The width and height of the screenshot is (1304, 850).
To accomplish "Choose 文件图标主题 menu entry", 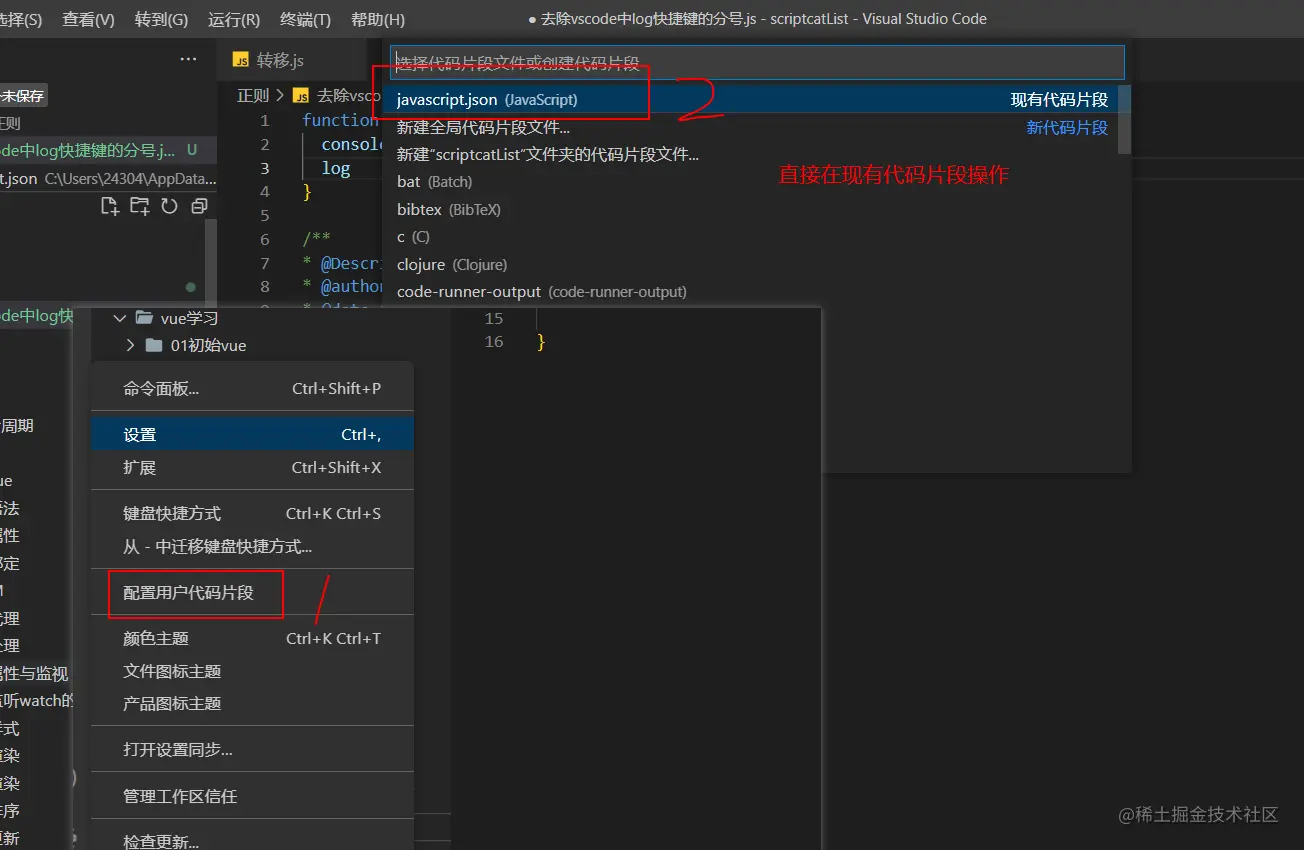I will coord(252,671).
